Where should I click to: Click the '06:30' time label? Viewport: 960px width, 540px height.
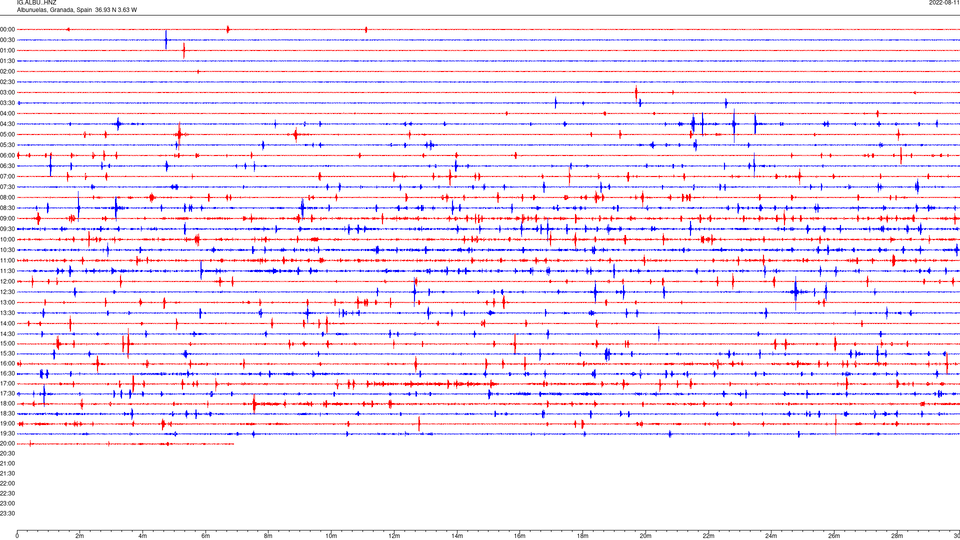[8, 166]
